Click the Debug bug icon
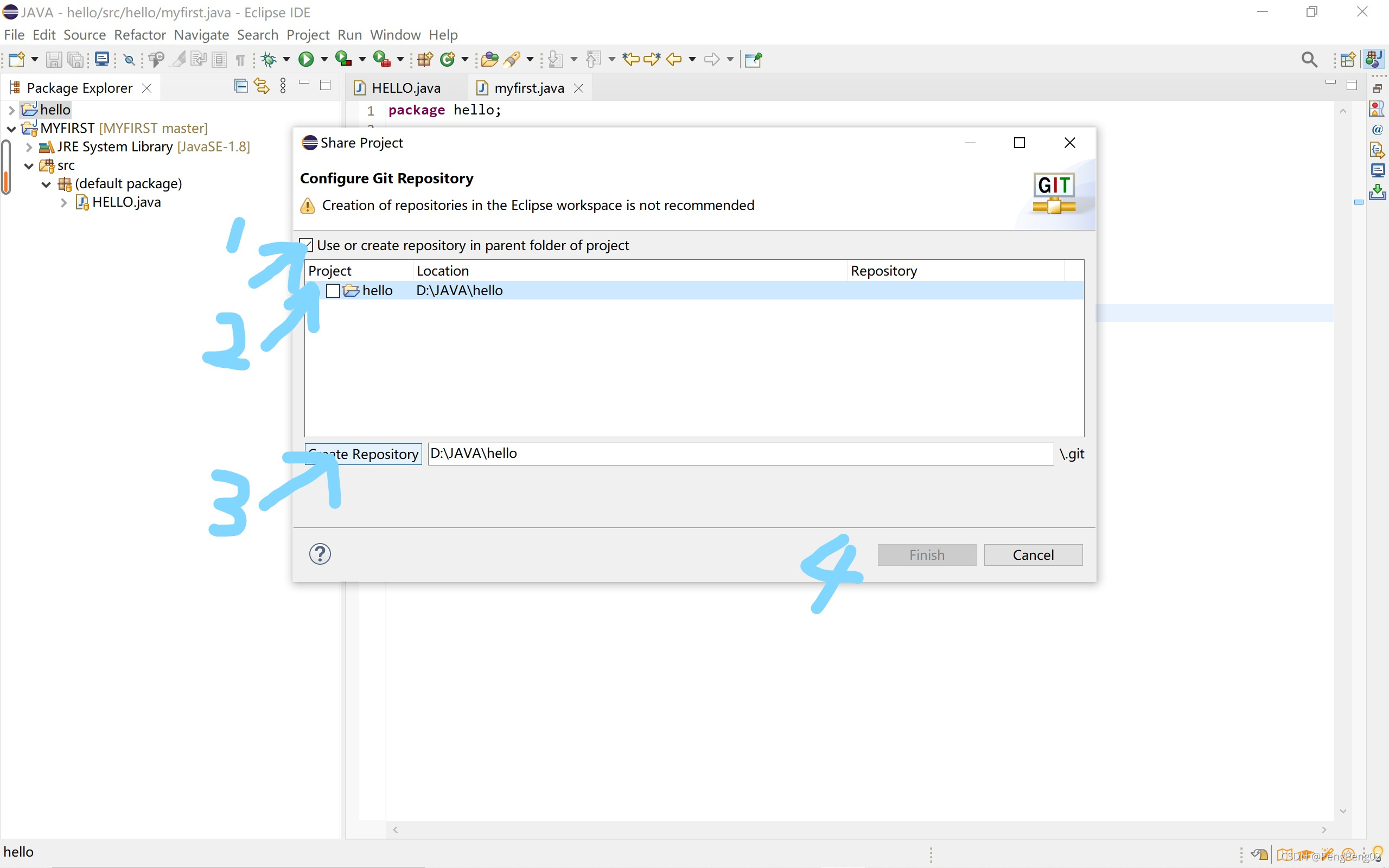This screenshot has height=868, width=1389. coord(269,59)
